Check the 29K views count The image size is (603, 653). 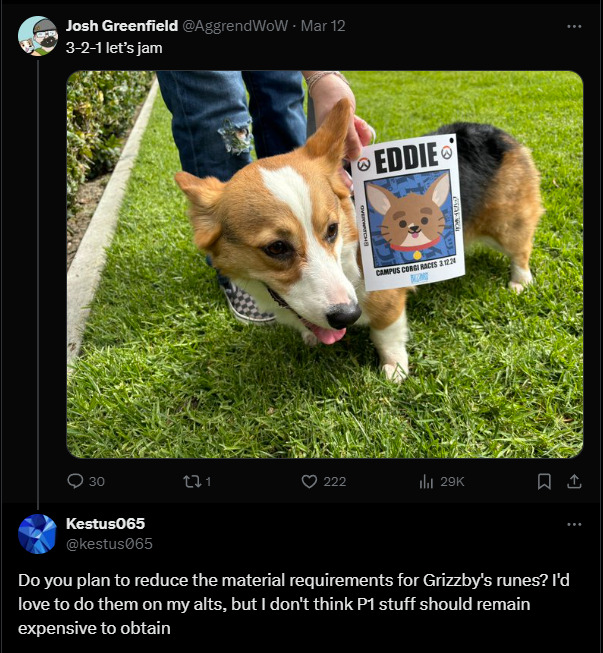[x=452, y=482]
